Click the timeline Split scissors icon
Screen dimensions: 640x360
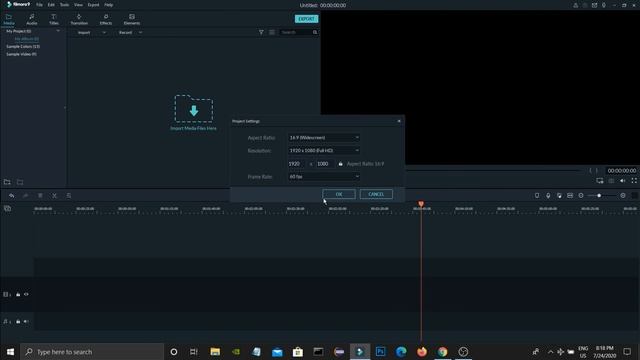point(54,196)
